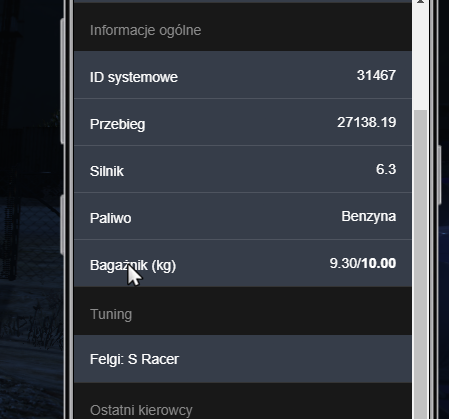Click the Ostatni kierowcy section header
Screen dimensions: 449x419
point(141,410)
